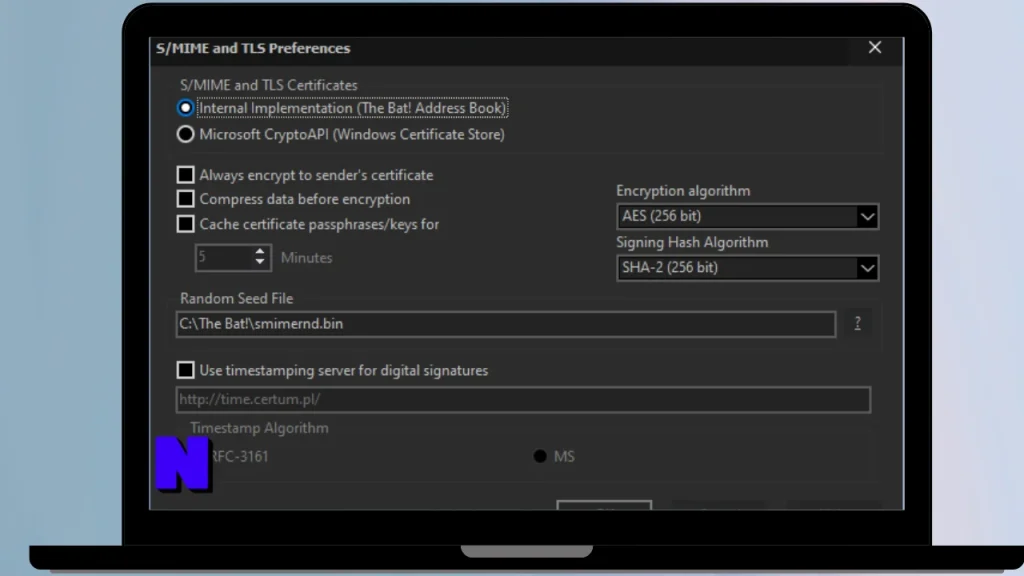Click the timestamping server URL field
Viewport: 1024px width, 576px height.
523,399
